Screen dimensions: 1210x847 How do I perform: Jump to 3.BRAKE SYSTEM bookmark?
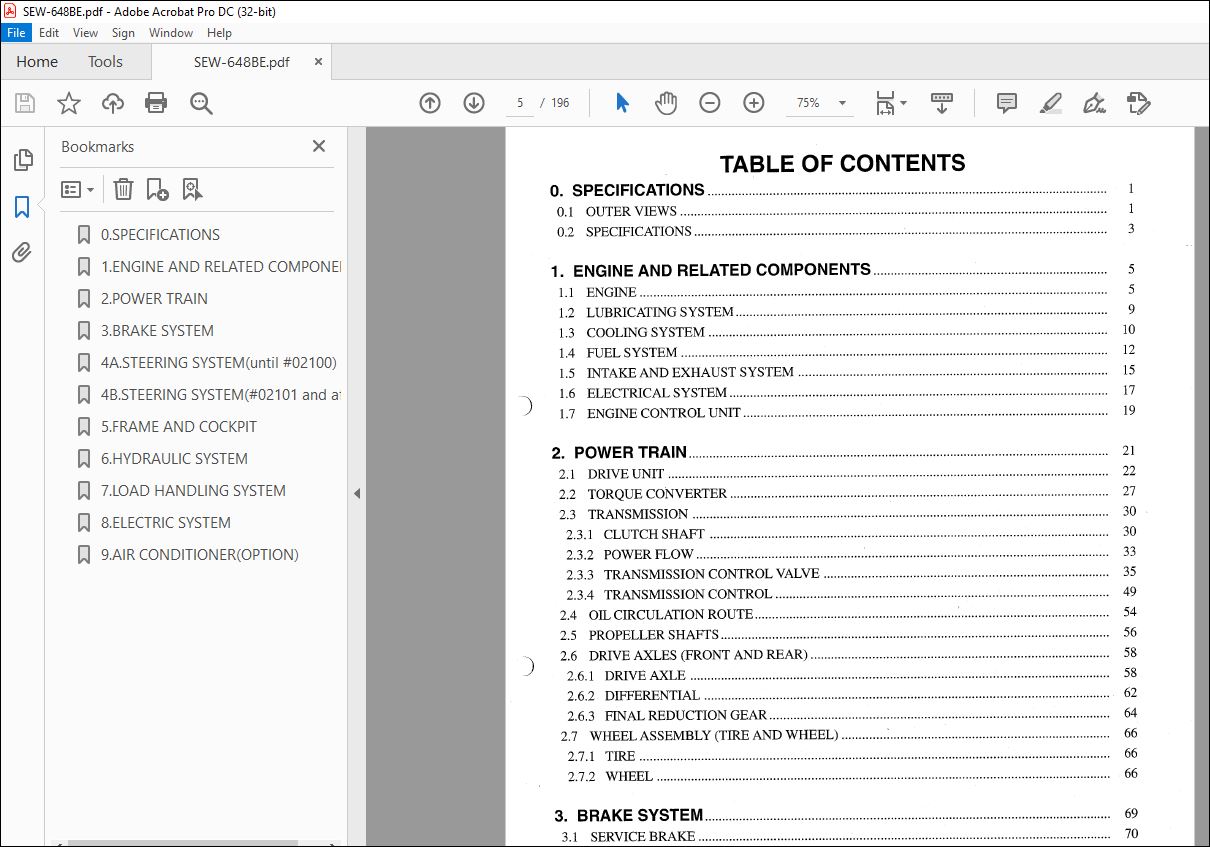(157, 331)
